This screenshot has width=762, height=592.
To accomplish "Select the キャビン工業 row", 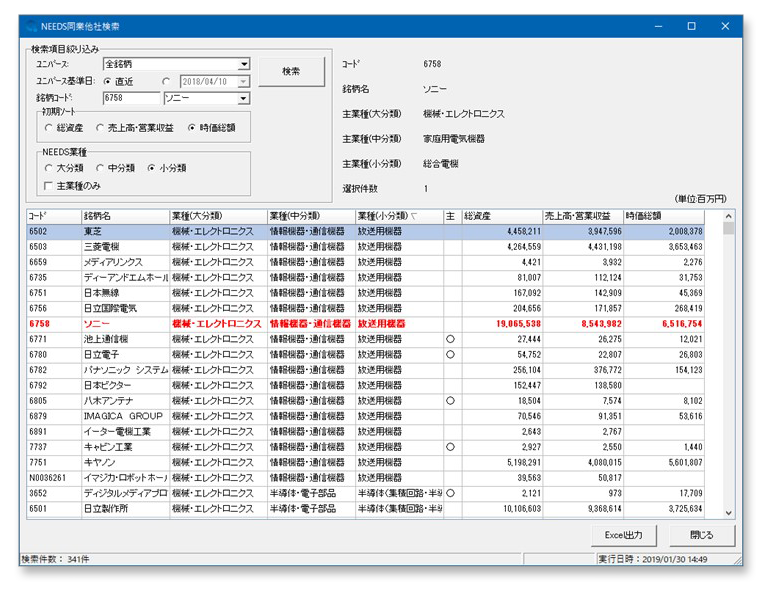I will [x=365, y=447].
